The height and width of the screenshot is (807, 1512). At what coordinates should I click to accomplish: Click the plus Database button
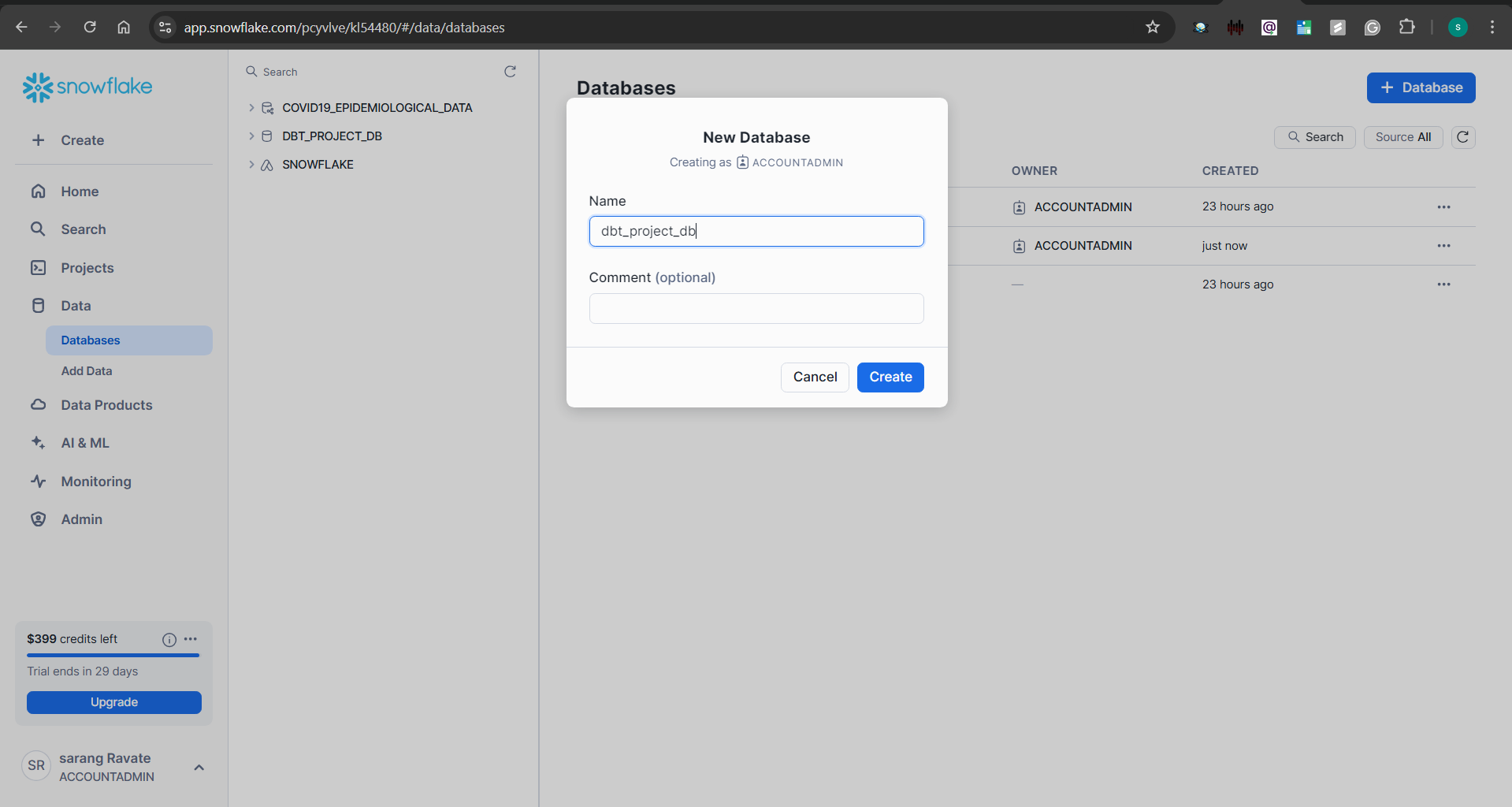(1421, 87)
